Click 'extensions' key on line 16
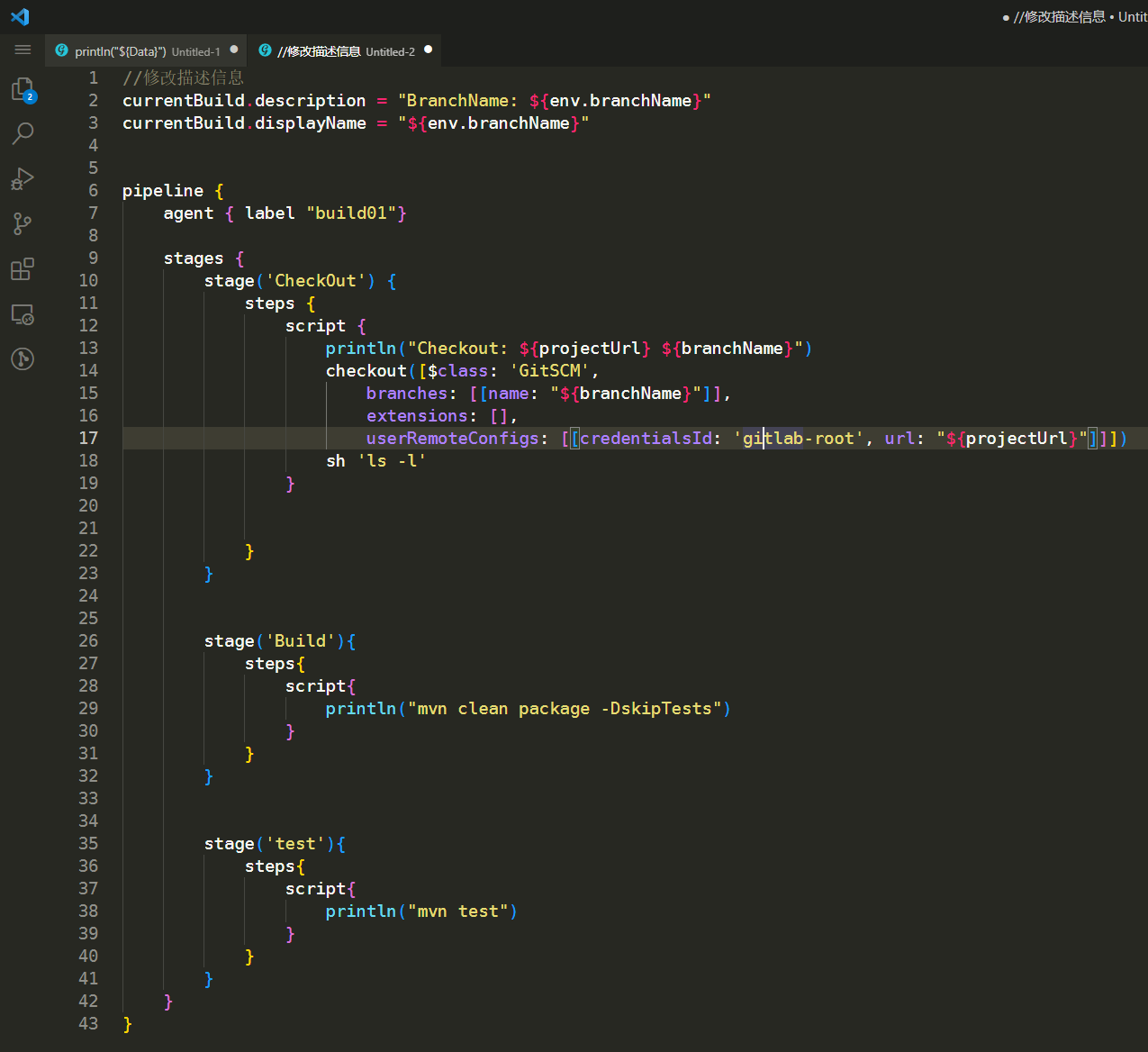Screen dimensions: 1148x1052 (417, 416)
